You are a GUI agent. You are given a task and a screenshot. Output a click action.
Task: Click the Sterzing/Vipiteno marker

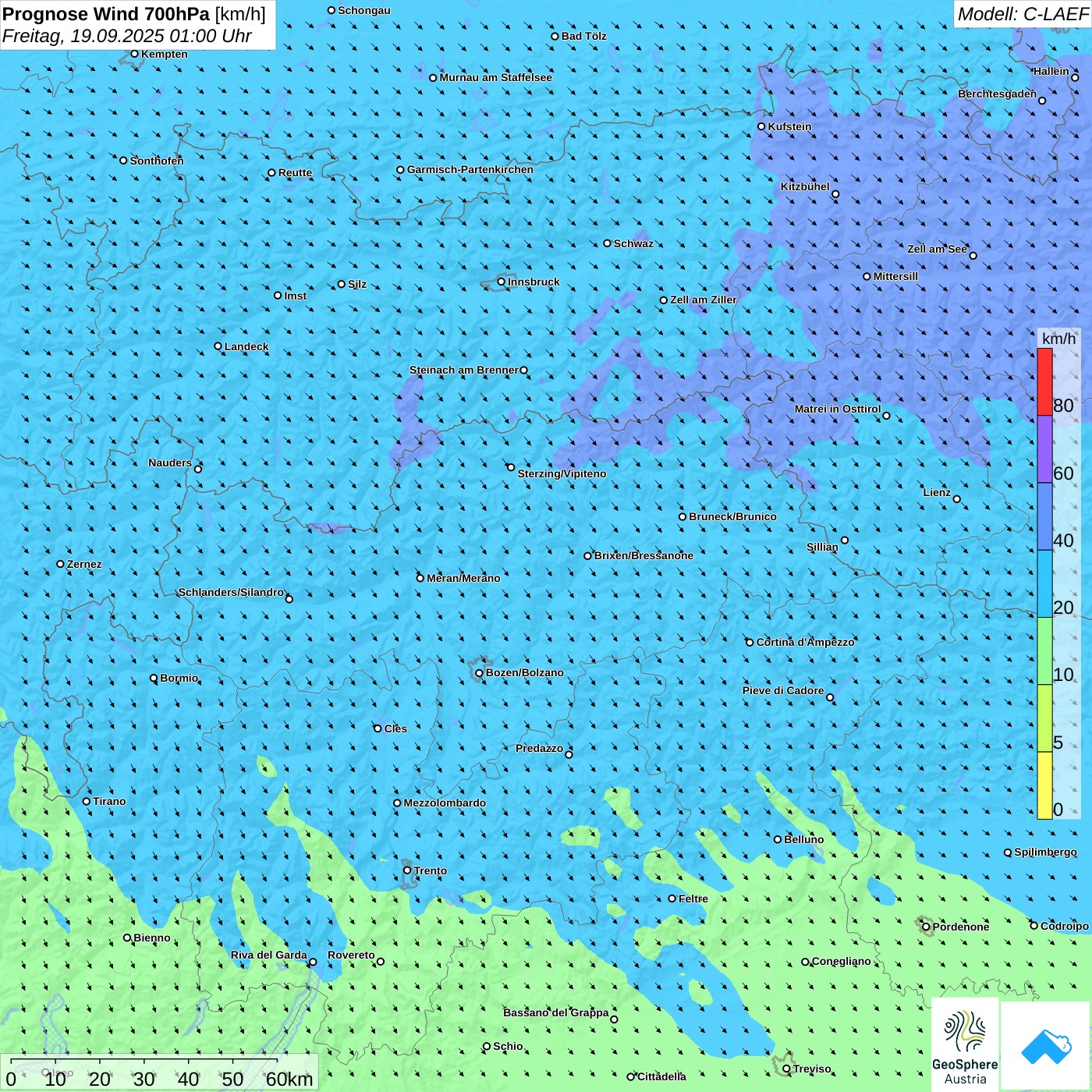[511, 467]
